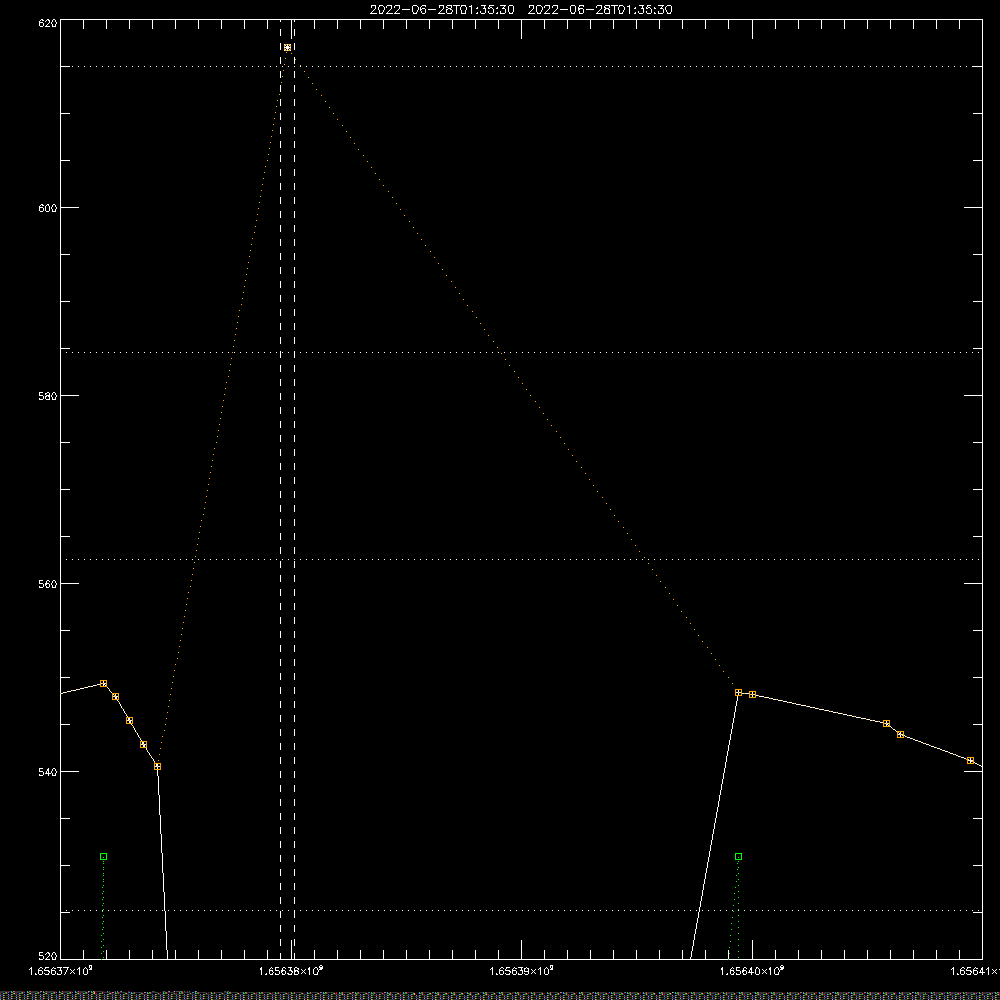Select the first orange marker atop the right rising curve
1000x1000 pixels.
tap(739, 693)
